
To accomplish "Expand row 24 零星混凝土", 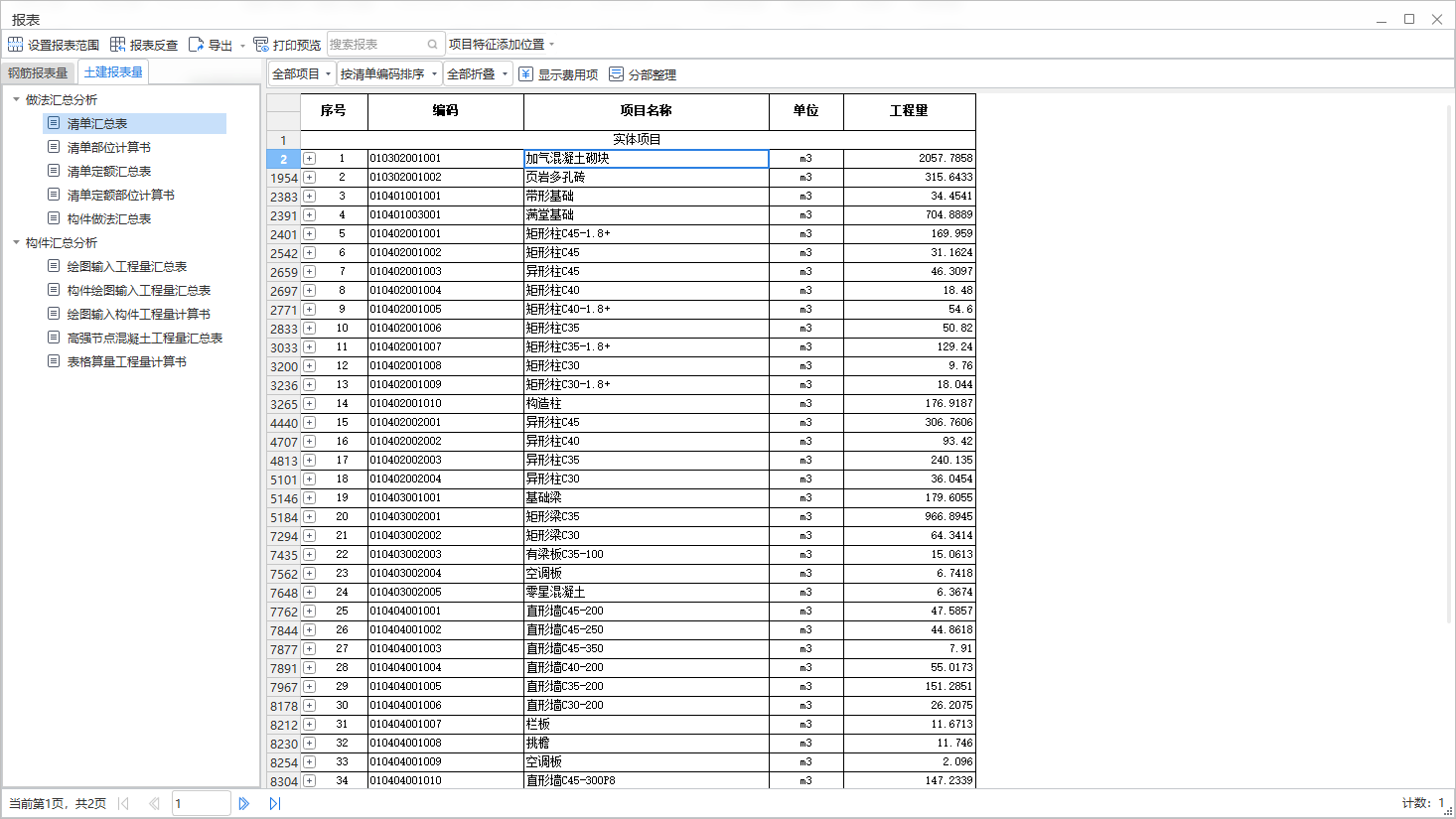I will pos(309,593).
